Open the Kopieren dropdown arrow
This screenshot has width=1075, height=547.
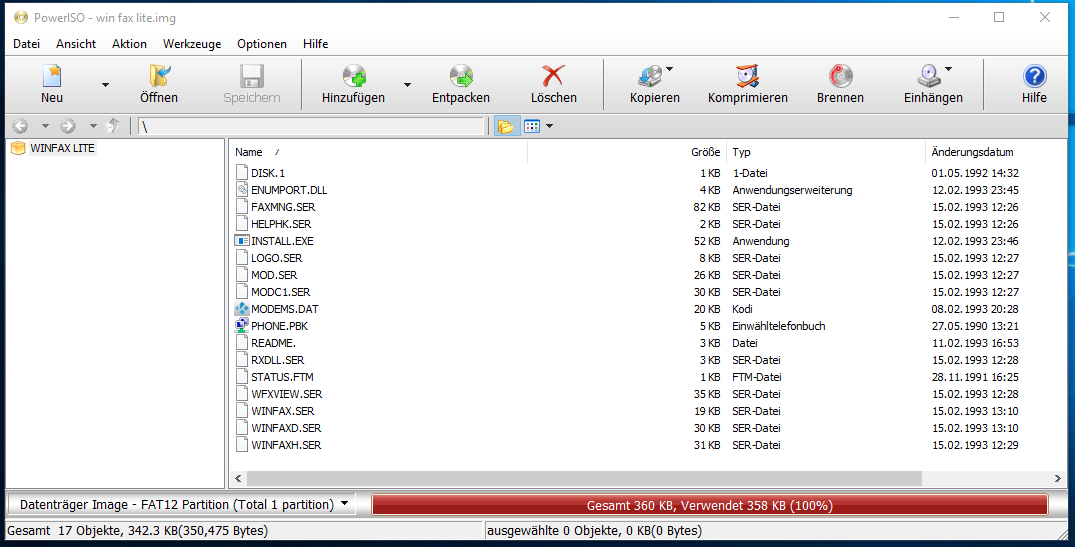pyautogui.click(x=670, y=69)
